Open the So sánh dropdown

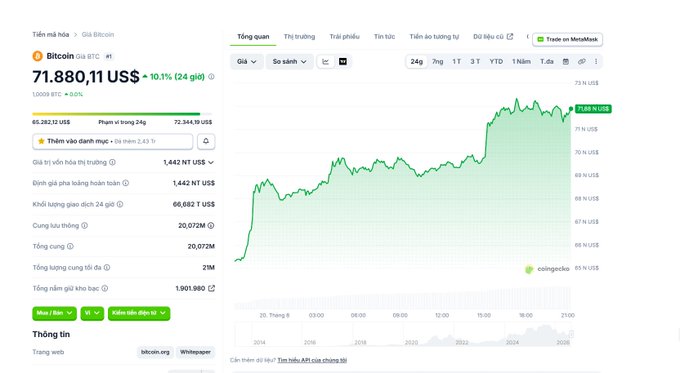tap(289, 62)
